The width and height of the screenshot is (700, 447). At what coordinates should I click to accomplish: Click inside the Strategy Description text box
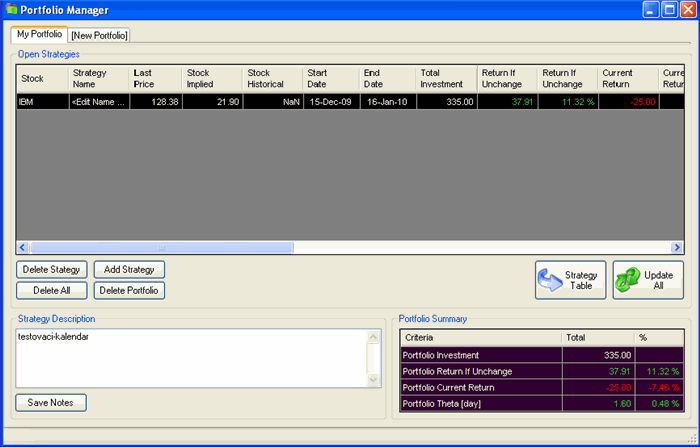pos(190,358)
